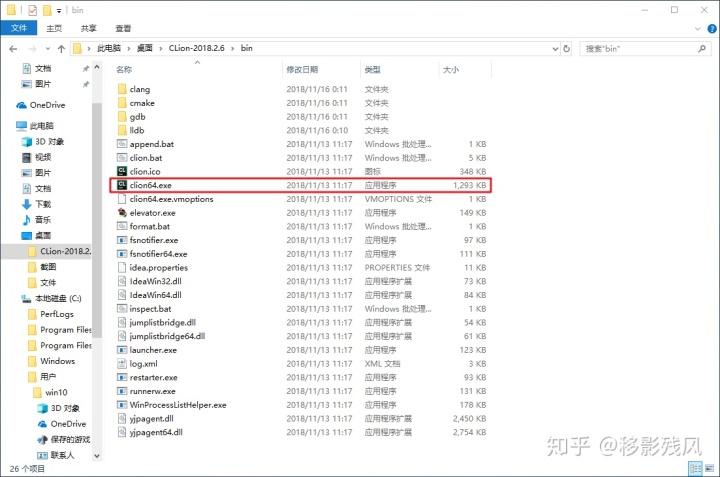Click 此电脑 in the address bar
The image size is (720, 477).
point(109,48)
